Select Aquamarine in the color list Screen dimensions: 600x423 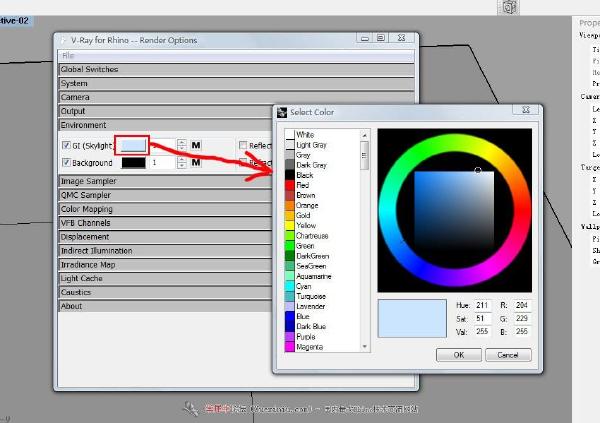(313, 276)
